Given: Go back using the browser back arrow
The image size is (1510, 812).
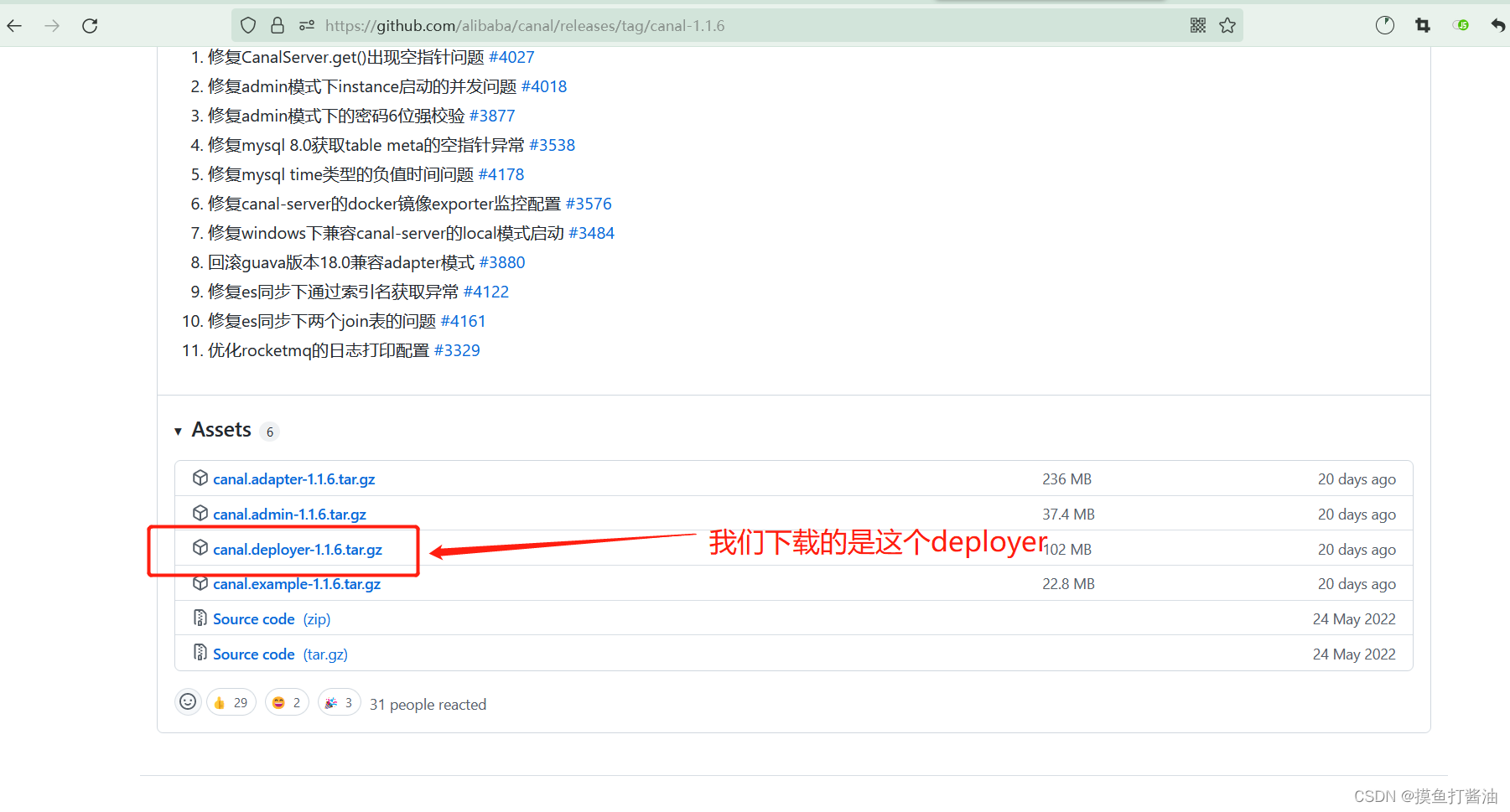Looking at the screenshot, I should (14, 26).
